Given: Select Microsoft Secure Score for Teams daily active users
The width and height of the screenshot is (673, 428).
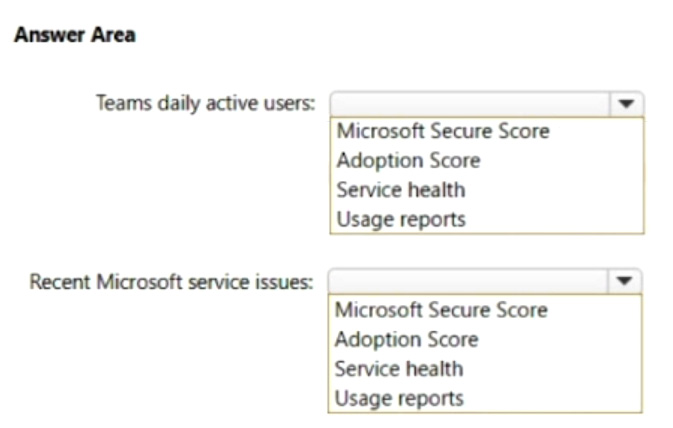Looking at the screenshot, I should 442,131.
